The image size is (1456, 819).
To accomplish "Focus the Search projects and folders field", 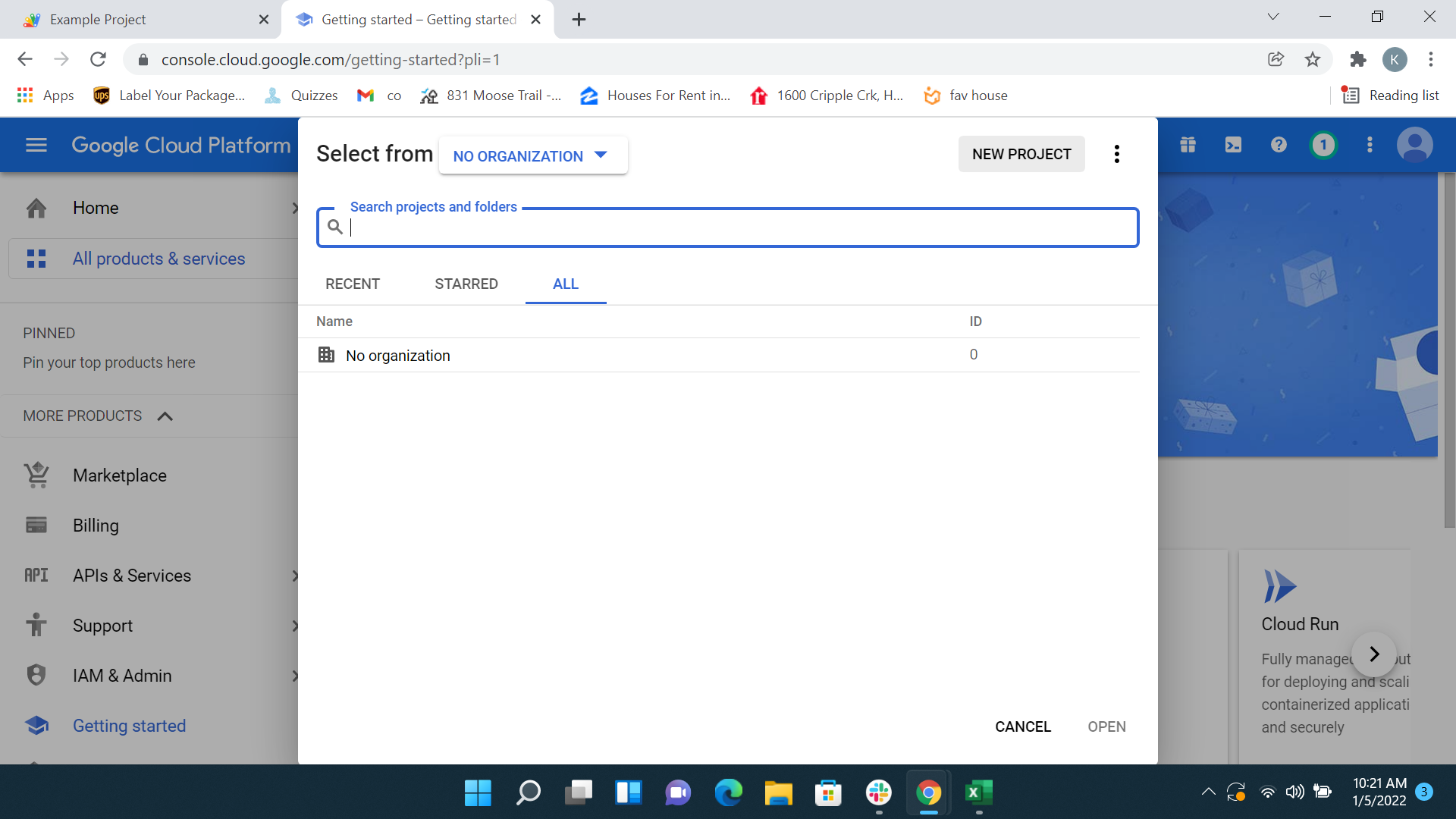I will pyautogui.click(x=728, y=227).
